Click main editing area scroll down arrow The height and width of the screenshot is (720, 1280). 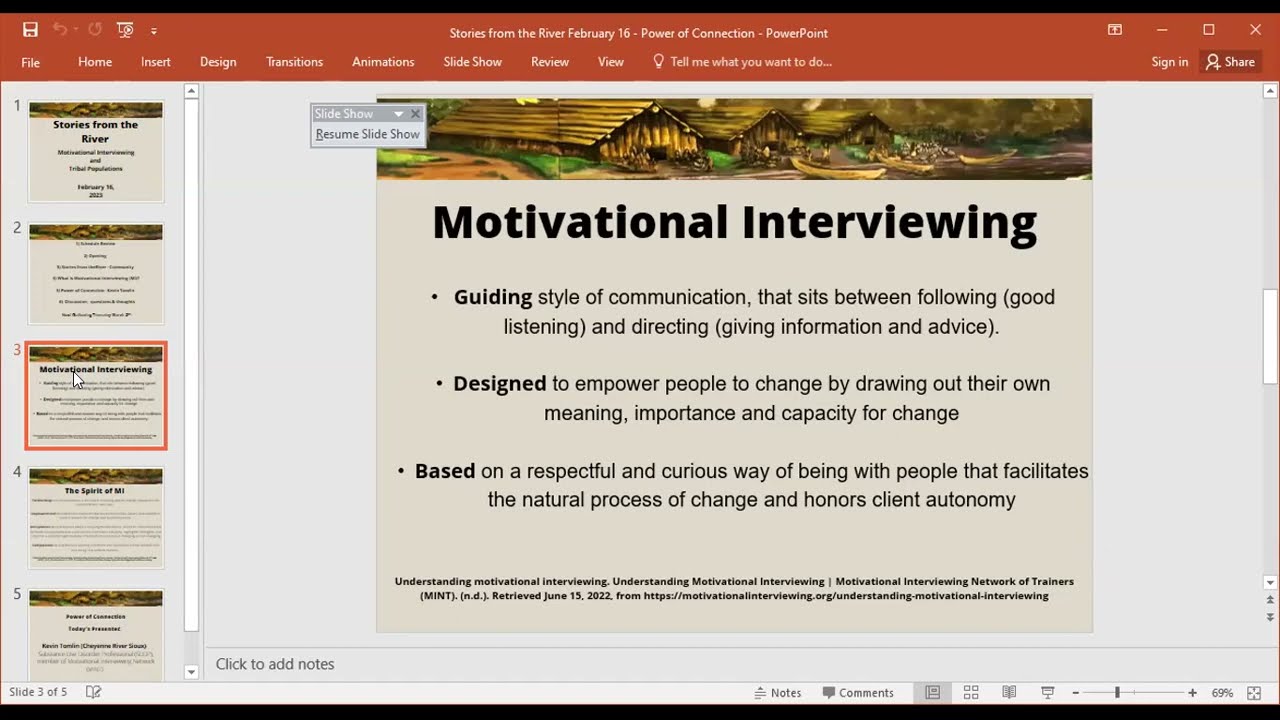pos(1270,583)
